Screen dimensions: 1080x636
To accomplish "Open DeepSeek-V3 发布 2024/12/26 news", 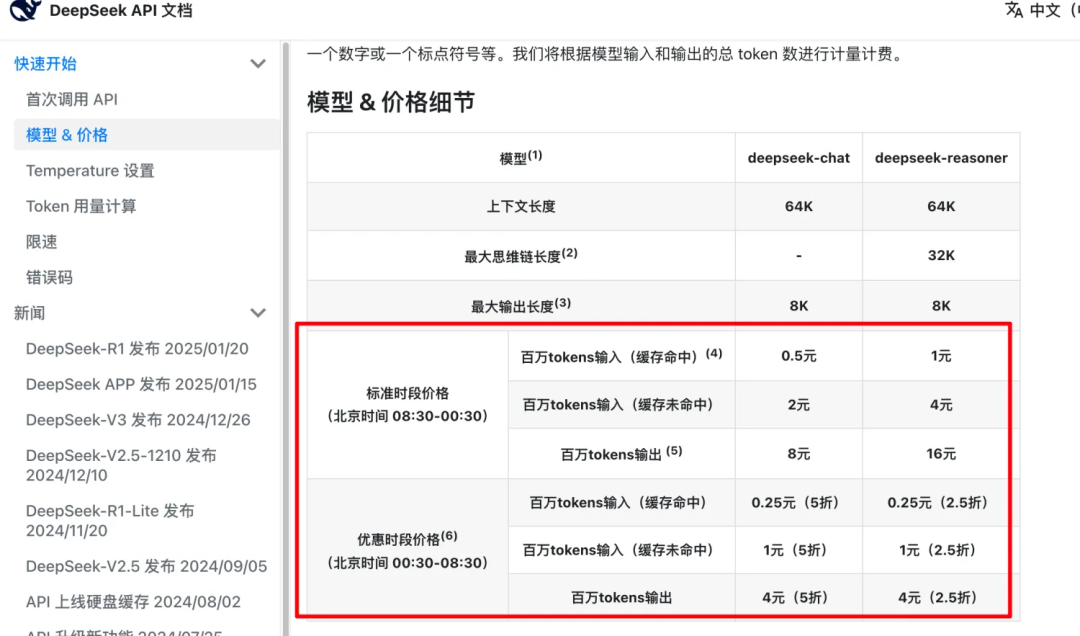I will [x=138, y=420].
